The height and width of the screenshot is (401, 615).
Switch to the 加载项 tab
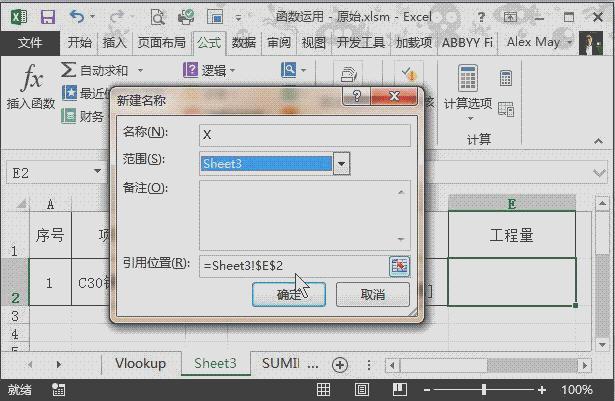[414, 42]
